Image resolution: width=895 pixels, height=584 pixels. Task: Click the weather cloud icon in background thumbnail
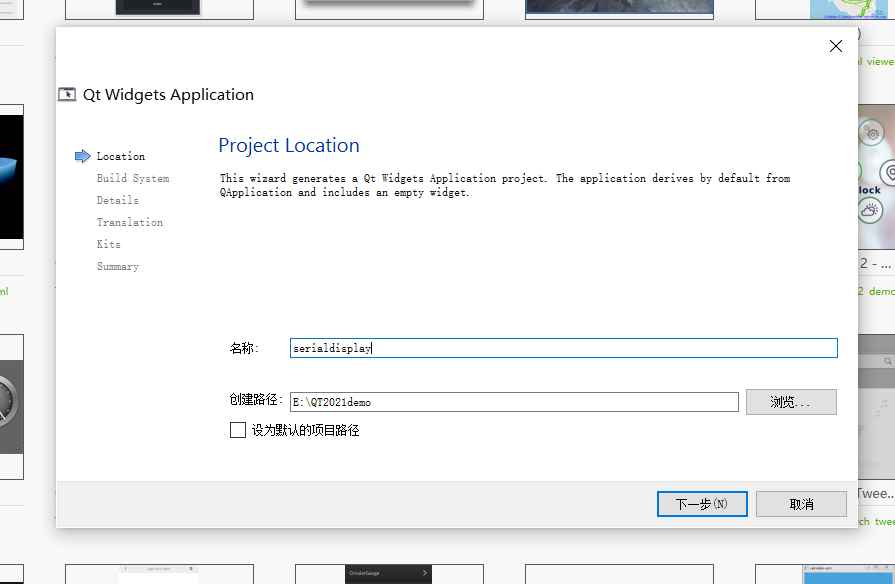[x=870, y=211]
